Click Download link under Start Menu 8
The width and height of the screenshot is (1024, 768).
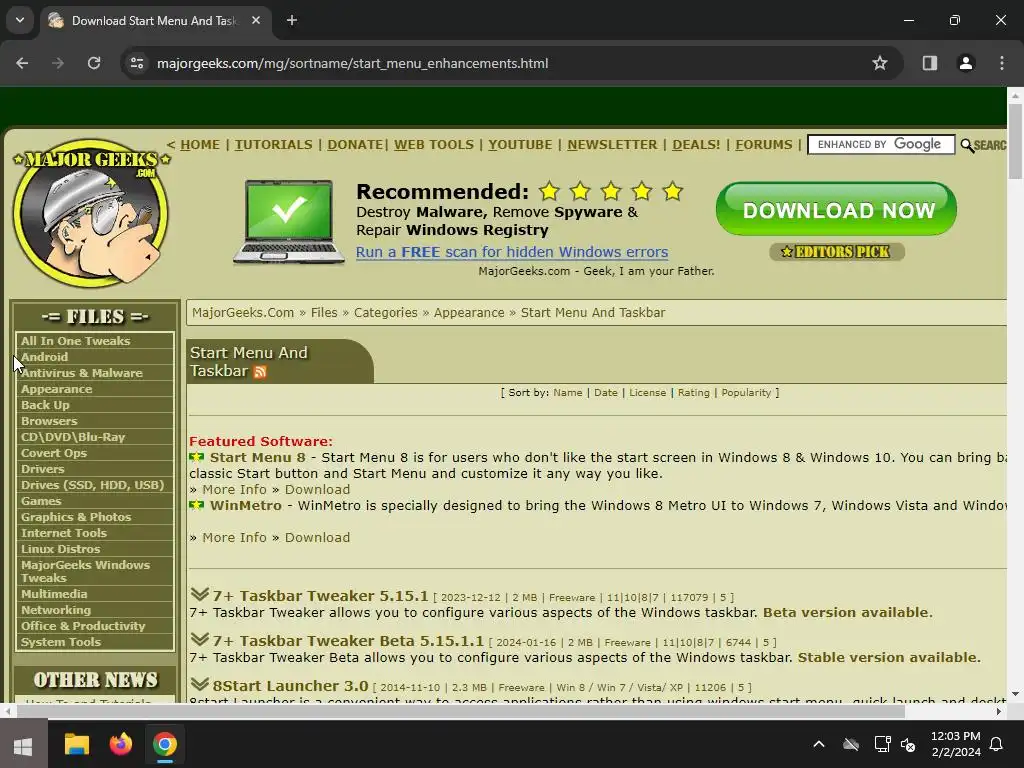point(317,490)
